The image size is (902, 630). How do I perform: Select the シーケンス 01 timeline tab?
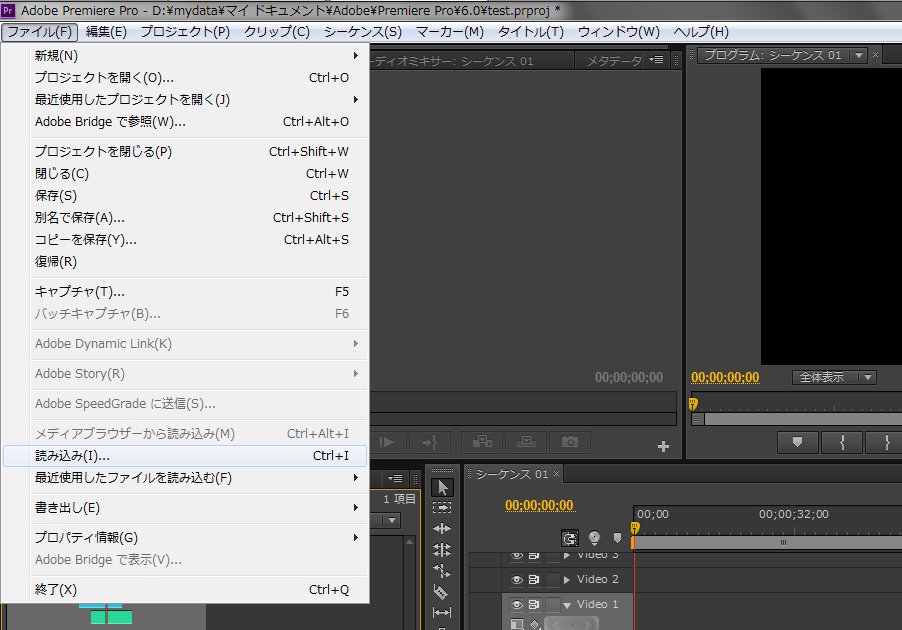511,474
